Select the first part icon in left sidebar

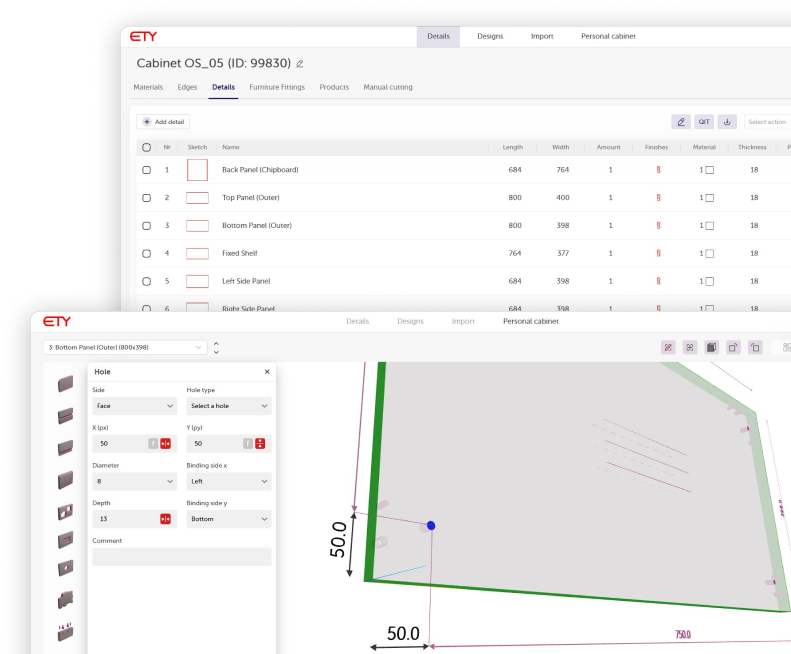click(x=66, y=382)
